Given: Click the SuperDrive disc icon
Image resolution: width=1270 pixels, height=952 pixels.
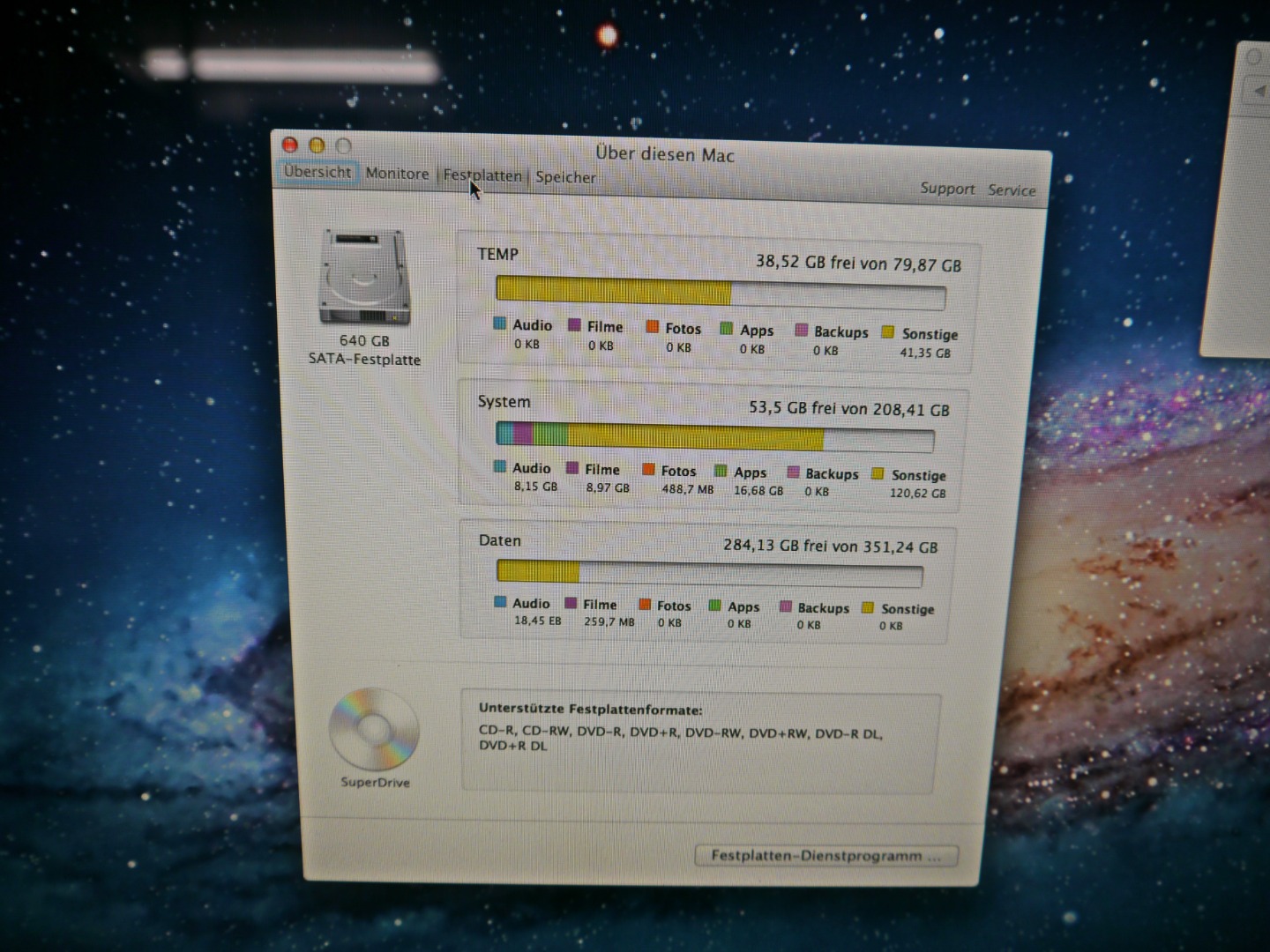Looking at the screenshot, I should tap(374, 730).
